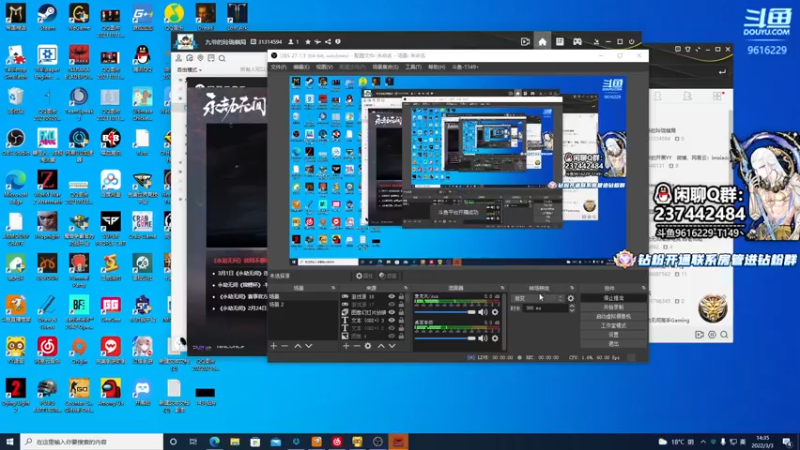The height and width of the screenshot is (450, 800).
Task: Open Microsoft Edge from taskbar
Action: tap(214, 442)
